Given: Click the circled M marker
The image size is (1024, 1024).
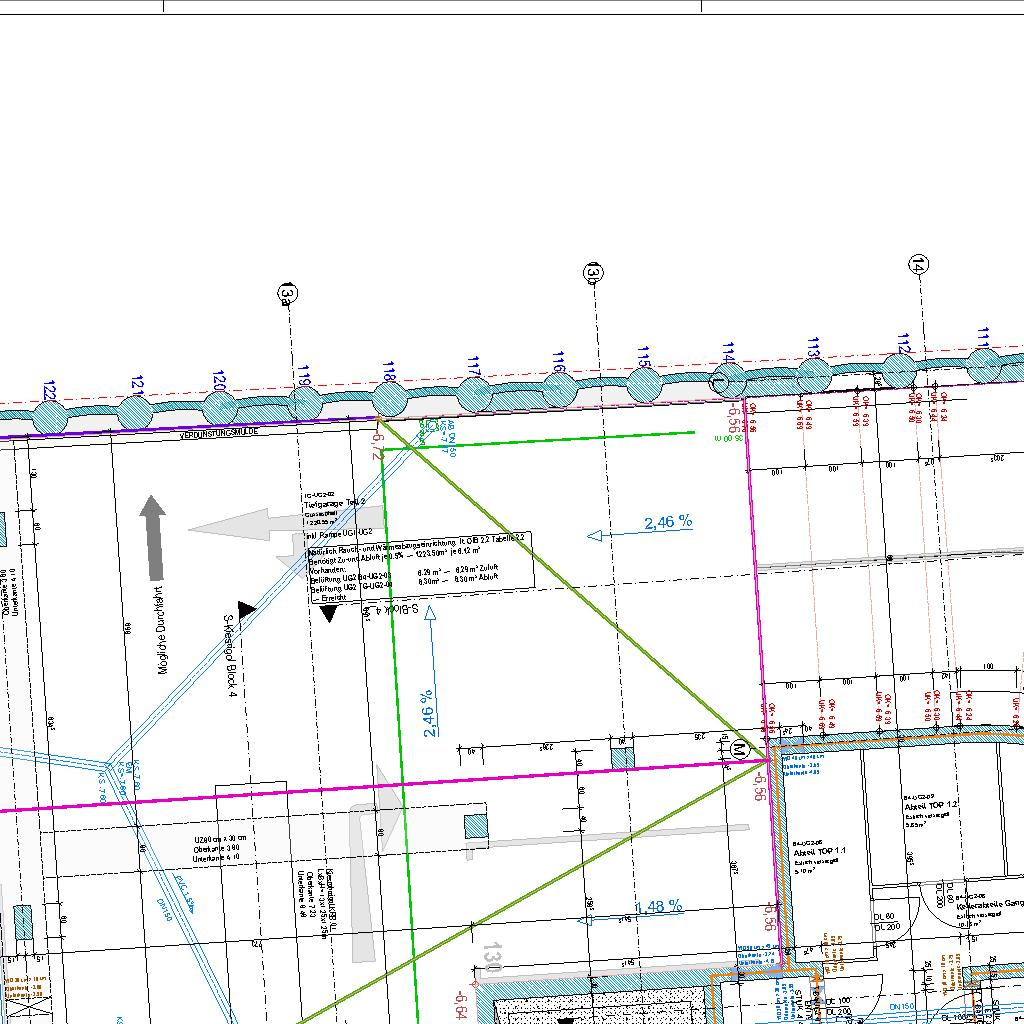Looking at the screenshot, I should click(x=739, y=748).
